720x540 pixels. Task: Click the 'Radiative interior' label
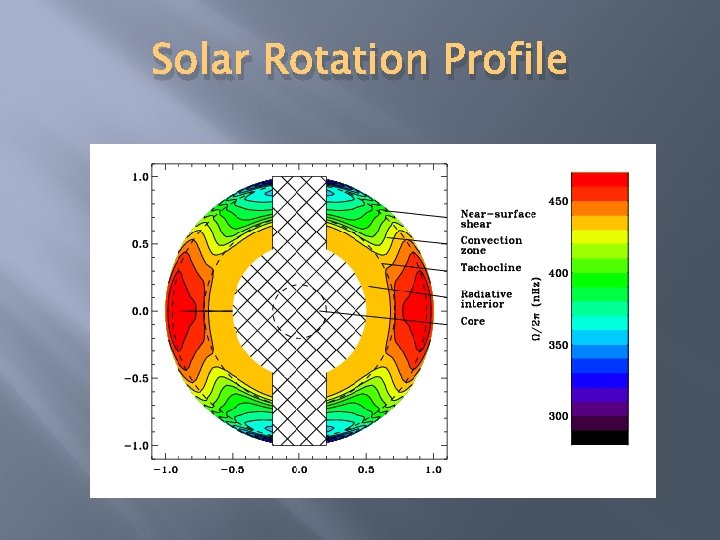click(x=486, y=299)
